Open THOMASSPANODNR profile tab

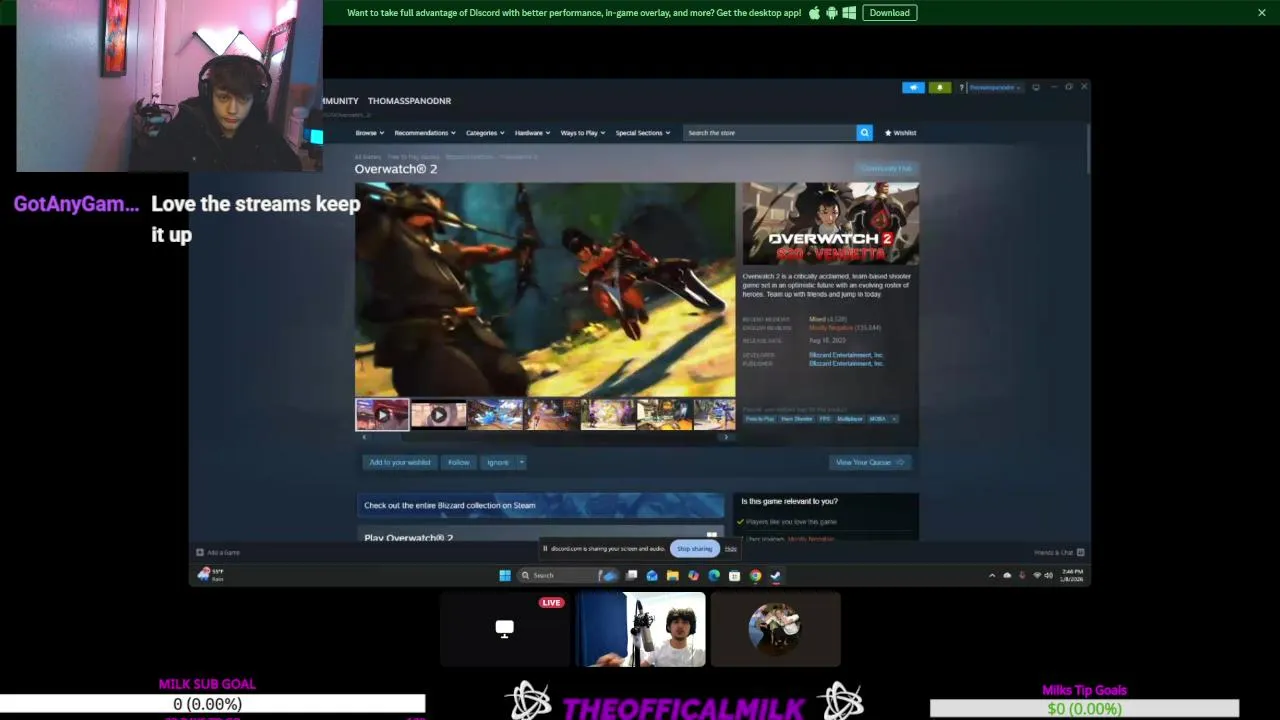409,101
